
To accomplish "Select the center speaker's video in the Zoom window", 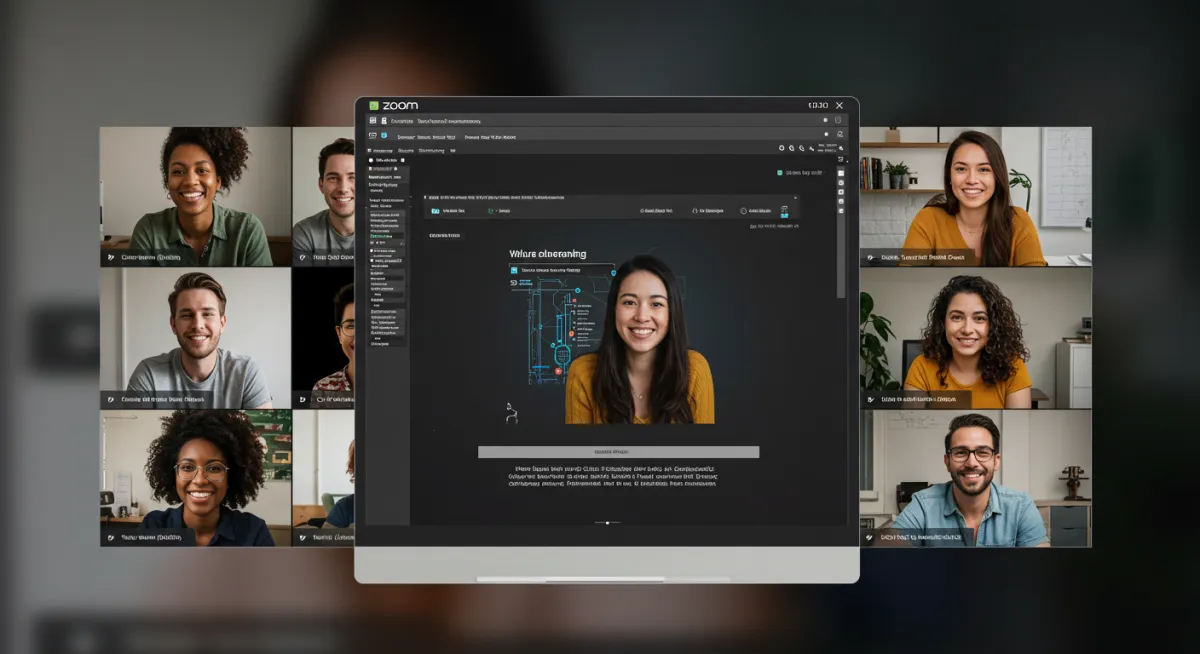I will [x=640, y=340].
